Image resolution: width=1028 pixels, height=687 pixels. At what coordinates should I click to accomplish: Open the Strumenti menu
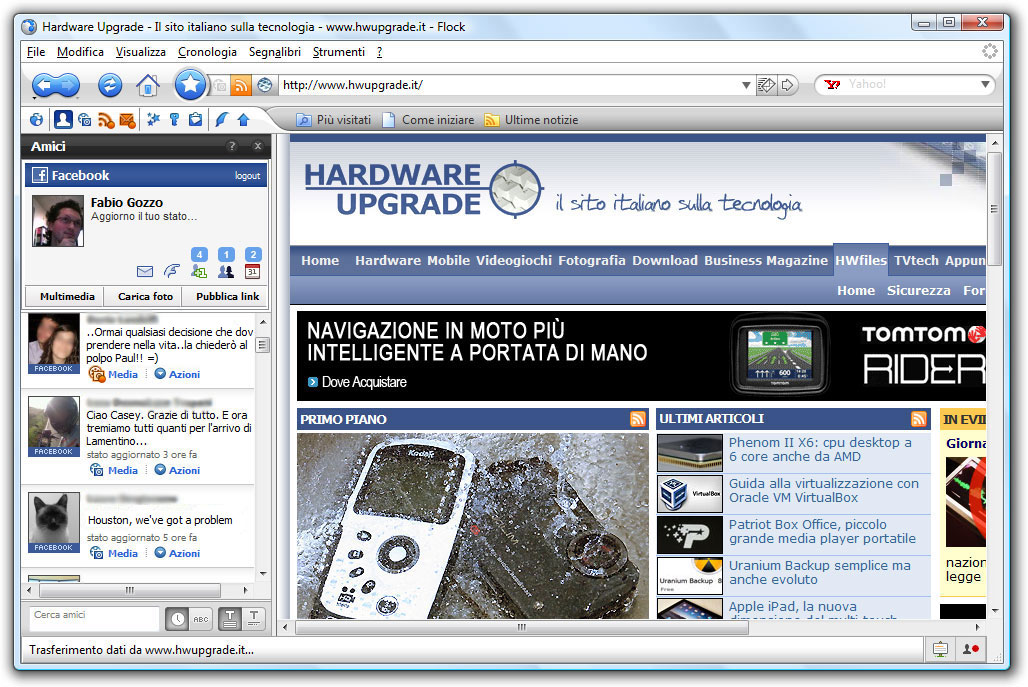pos(338,52)
